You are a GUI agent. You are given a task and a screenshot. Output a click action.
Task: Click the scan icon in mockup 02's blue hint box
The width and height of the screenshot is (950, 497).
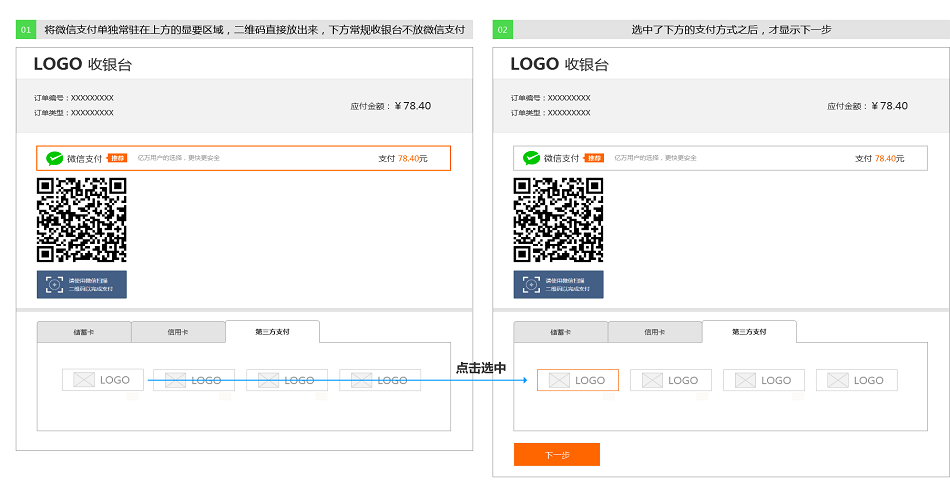(x=531, y=285)
